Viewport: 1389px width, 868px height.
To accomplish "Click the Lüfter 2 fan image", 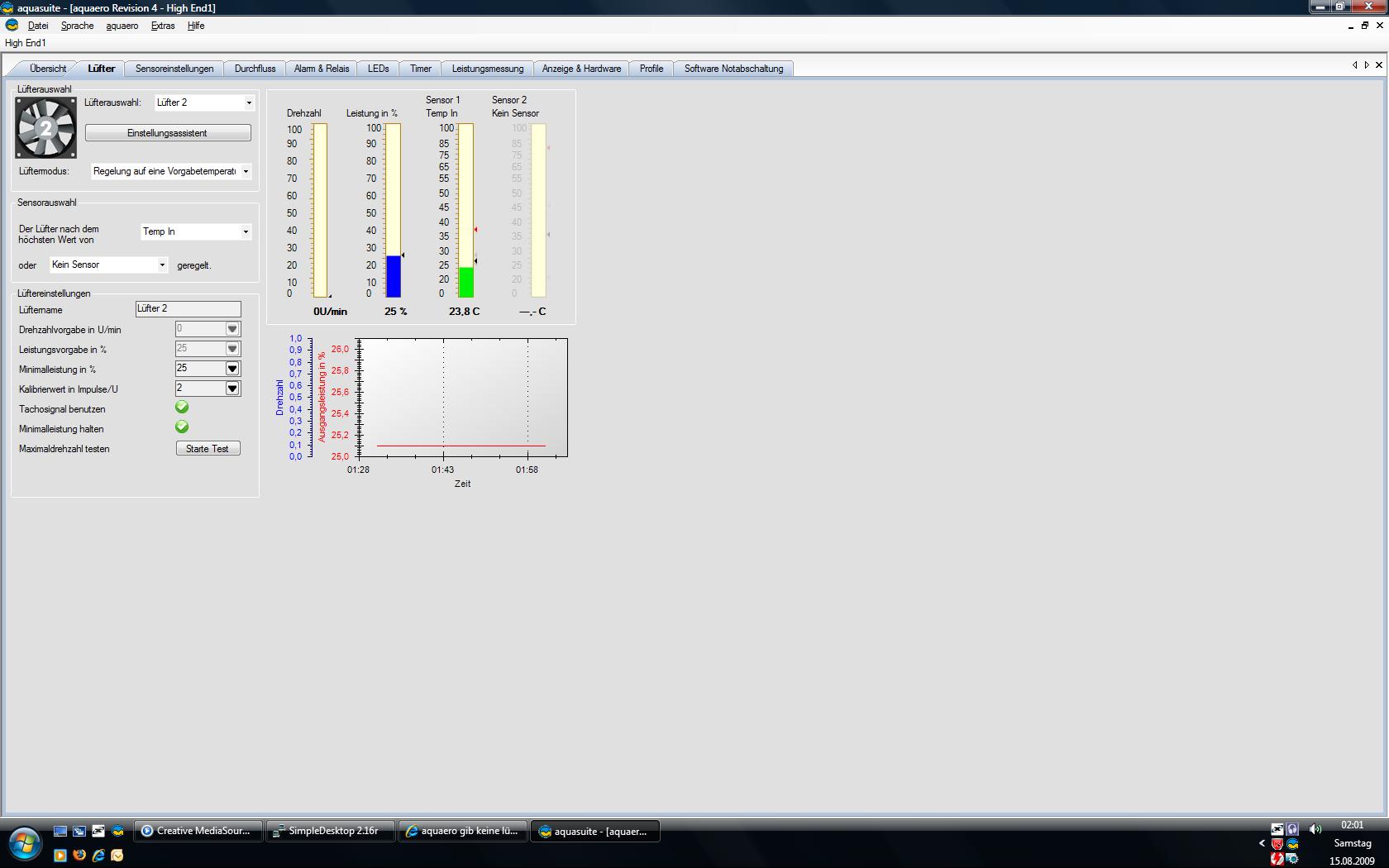I will 46,128.
